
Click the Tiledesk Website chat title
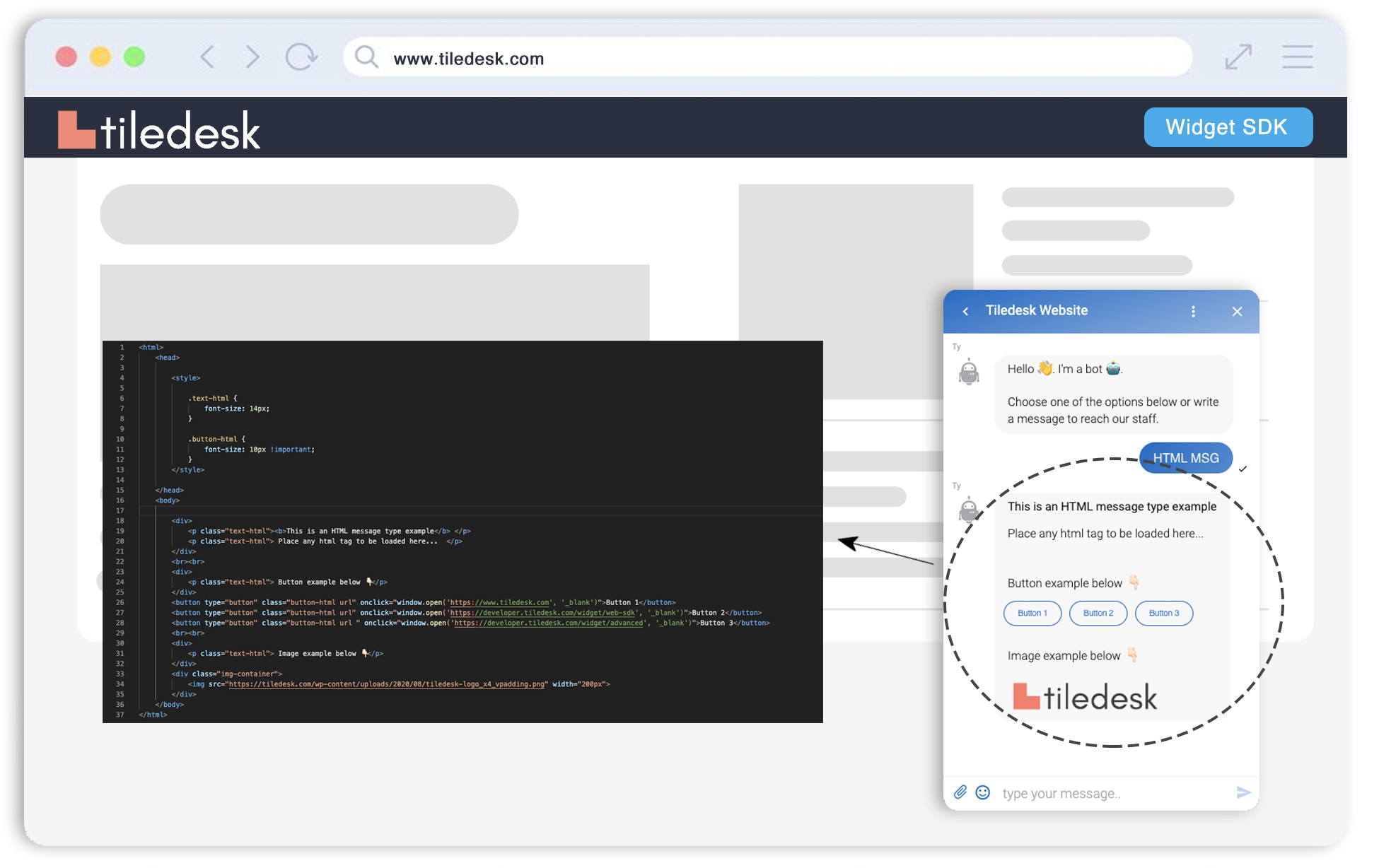(1037, 310)
